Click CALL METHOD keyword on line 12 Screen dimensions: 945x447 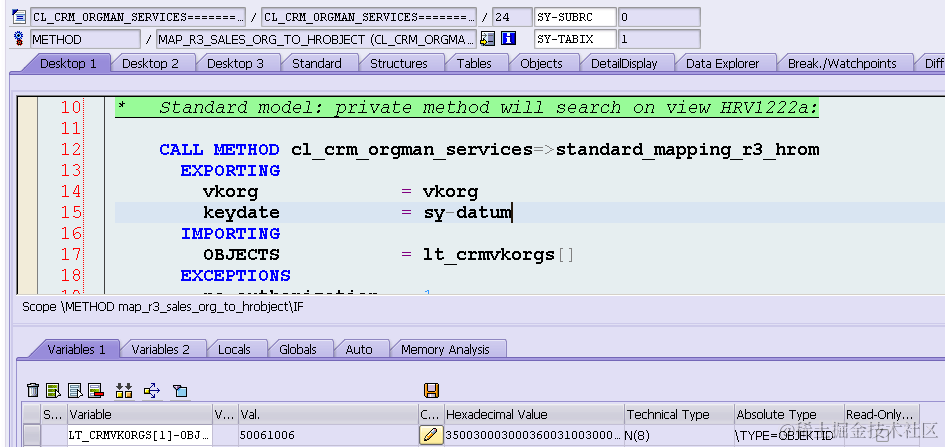(x=219, y=149)
